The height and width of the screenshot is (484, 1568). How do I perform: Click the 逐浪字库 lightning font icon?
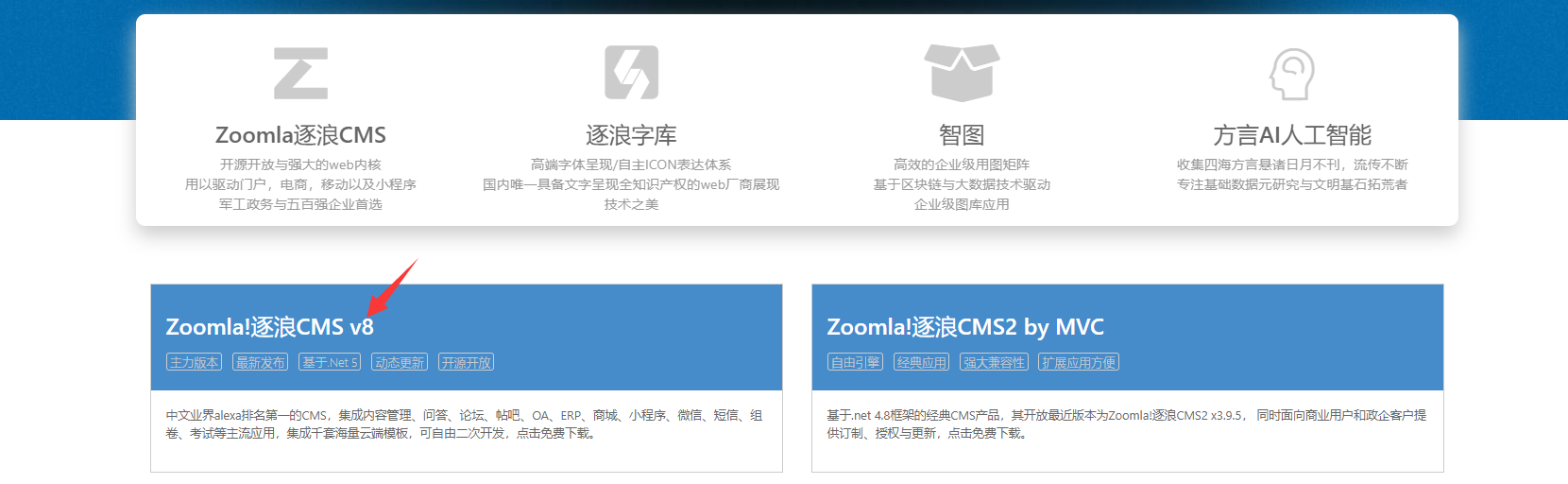[631, 73]
